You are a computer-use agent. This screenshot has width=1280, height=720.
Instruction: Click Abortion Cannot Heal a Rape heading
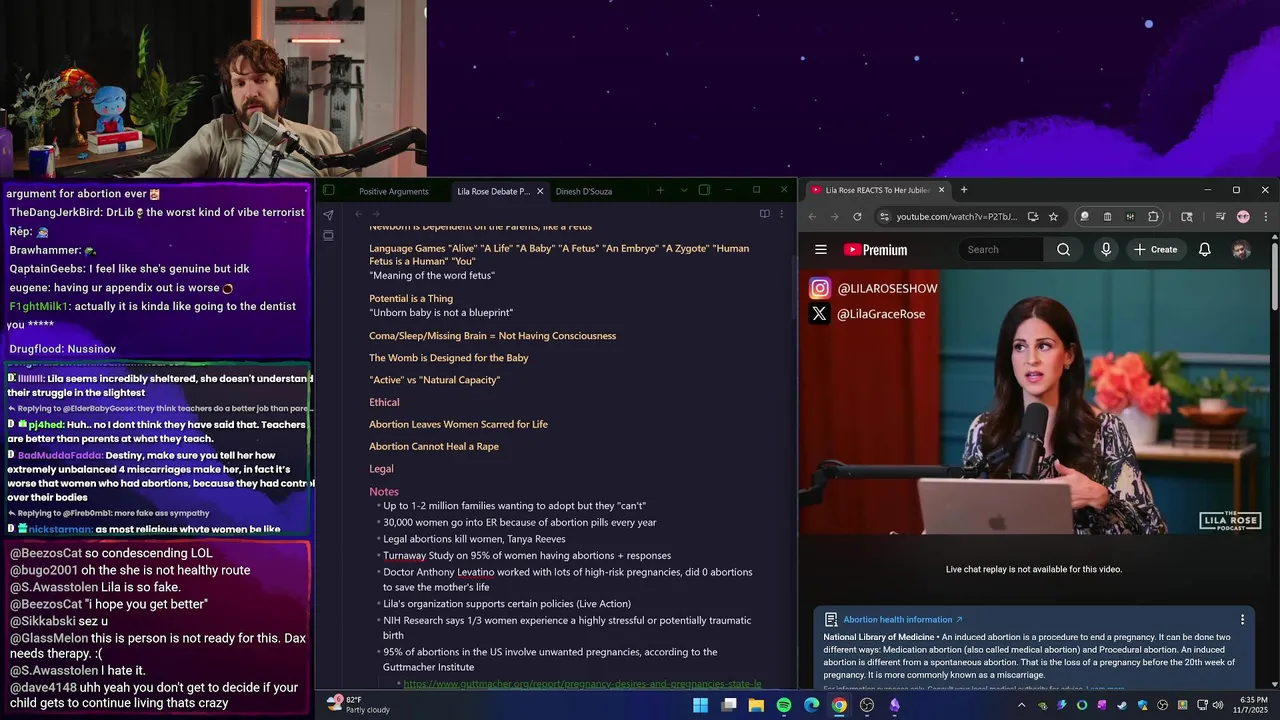(434, 446)
